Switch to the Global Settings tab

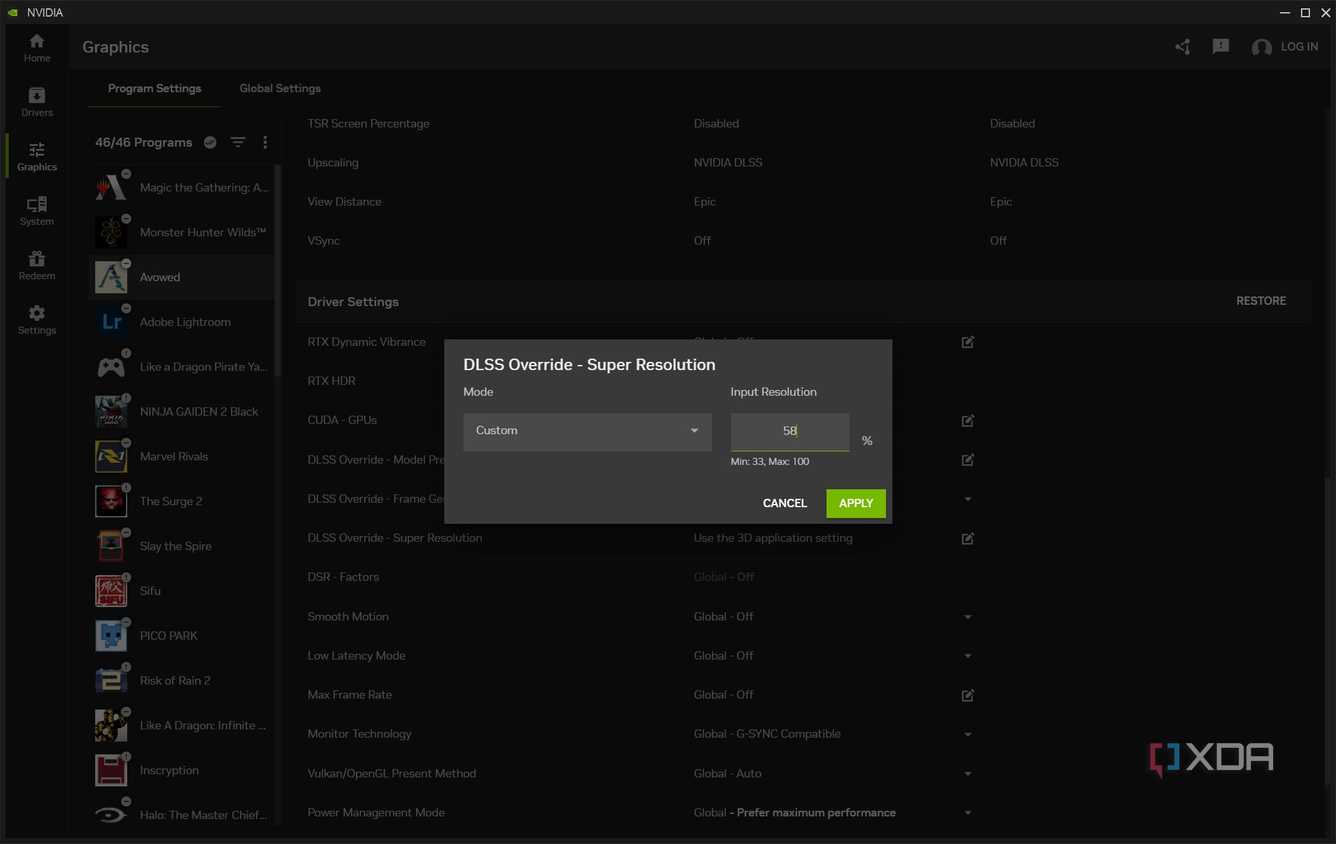click(280, 88)
